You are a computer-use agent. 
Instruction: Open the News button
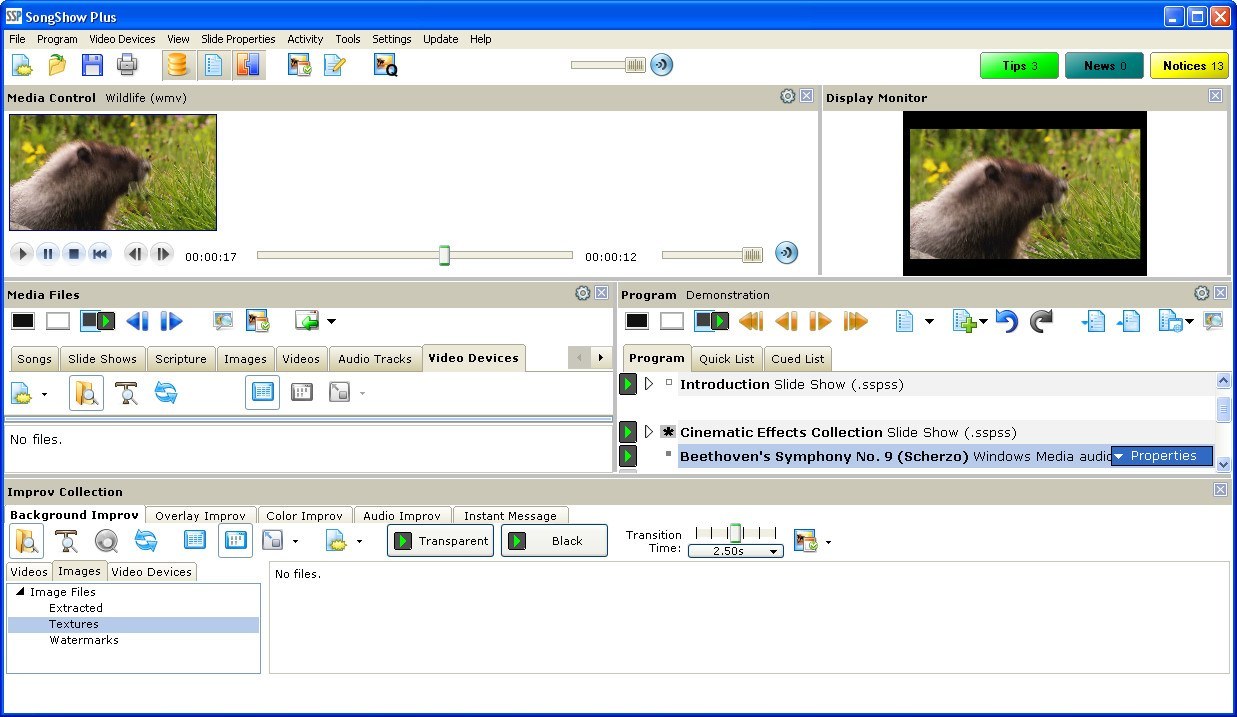tap(1105, 66)
